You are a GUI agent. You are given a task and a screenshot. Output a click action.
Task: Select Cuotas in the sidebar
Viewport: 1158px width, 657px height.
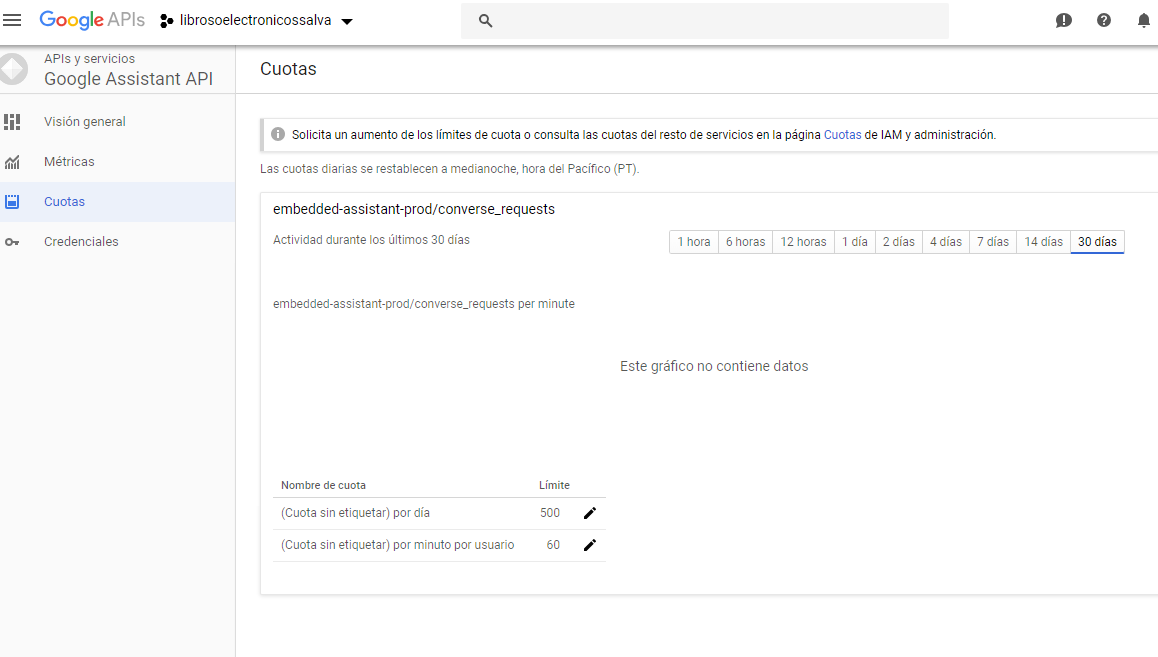(64, 202)
